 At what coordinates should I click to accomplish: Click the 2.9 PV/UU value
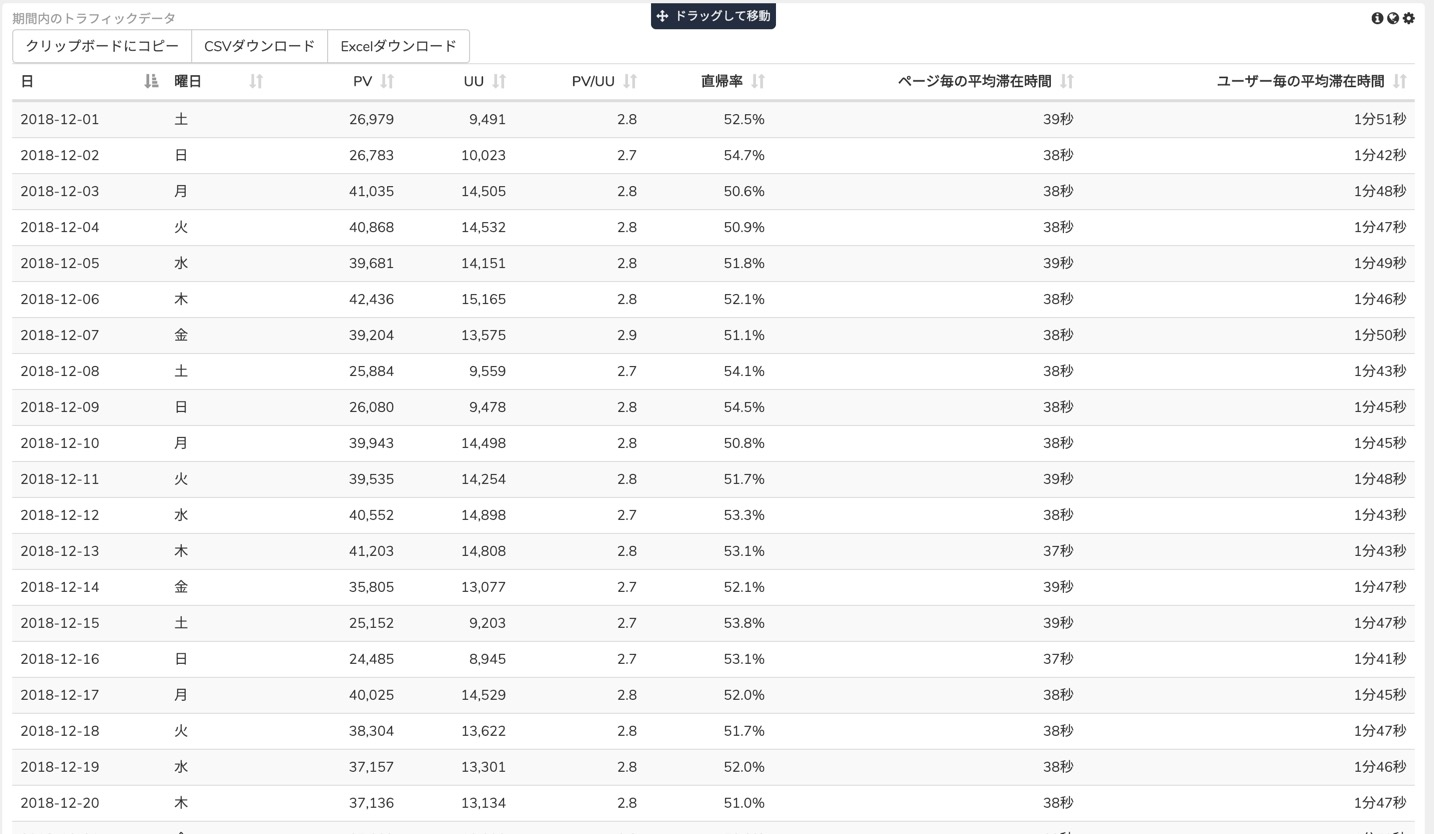627,335
